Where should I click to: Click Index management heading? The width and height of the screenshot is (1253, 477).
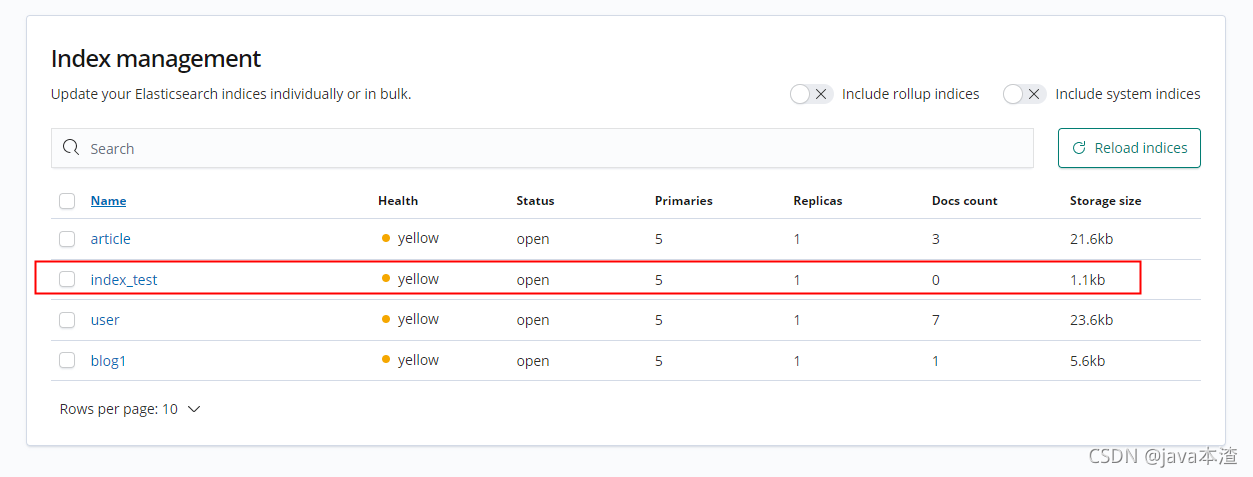(156, 58)
